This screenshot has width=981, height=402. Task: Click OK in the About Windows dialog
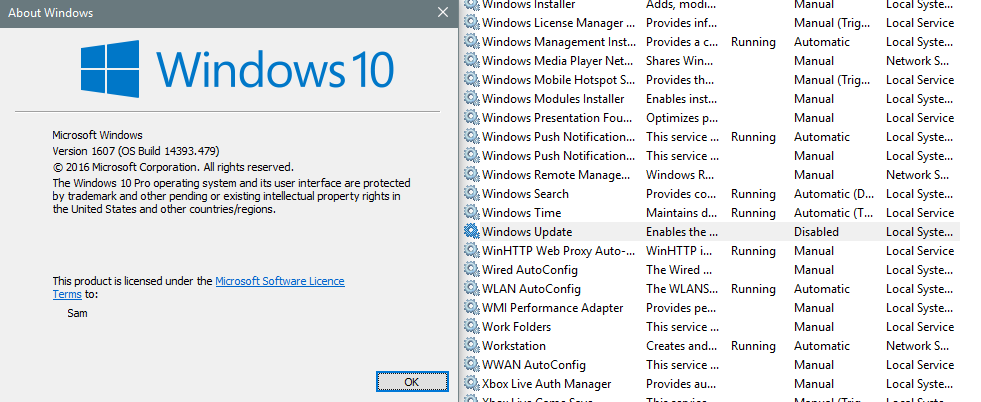click(412, 381)
